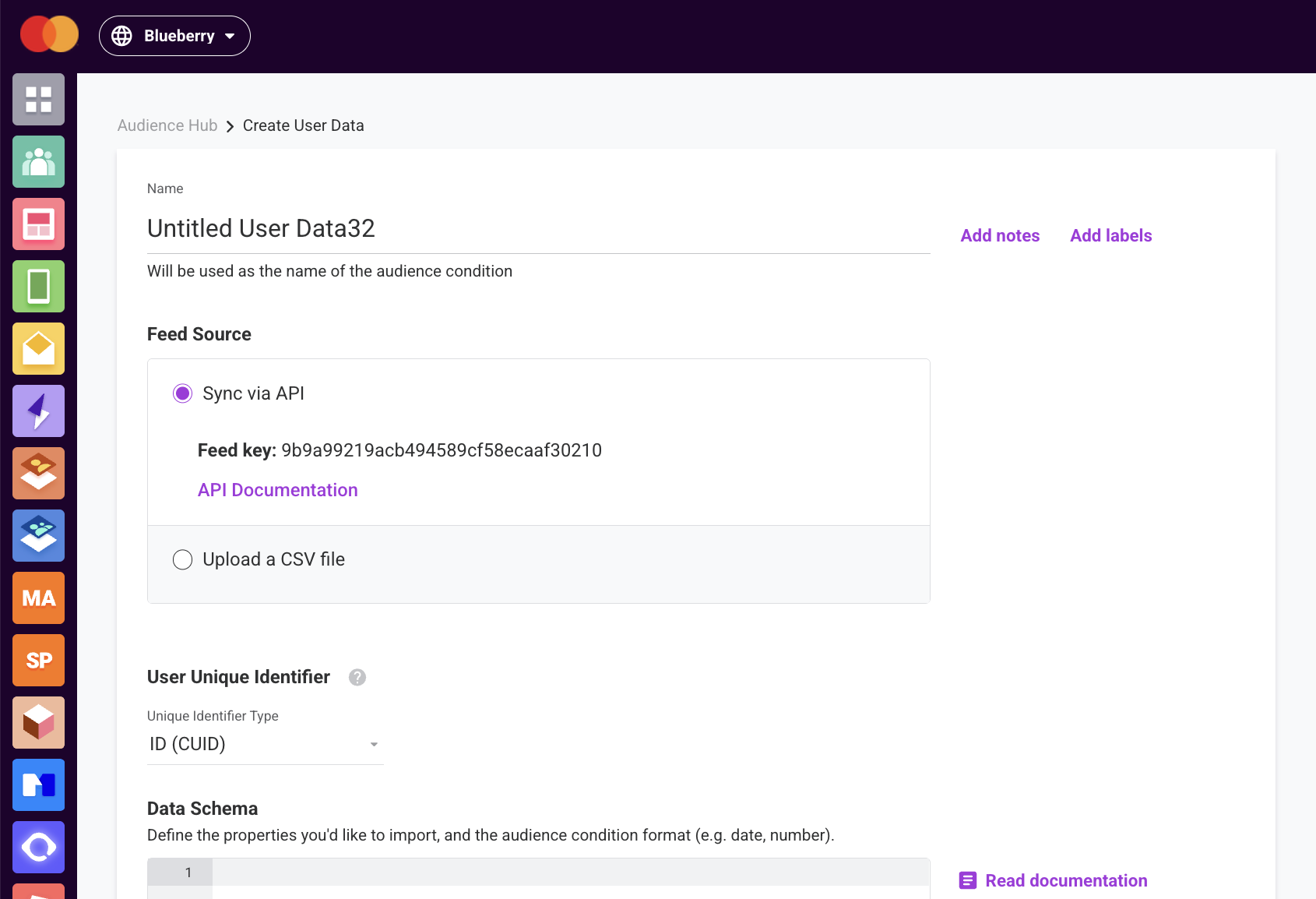
Task: Expand the Blueberry site selector dropdown
Action: [x=174, y=36]
